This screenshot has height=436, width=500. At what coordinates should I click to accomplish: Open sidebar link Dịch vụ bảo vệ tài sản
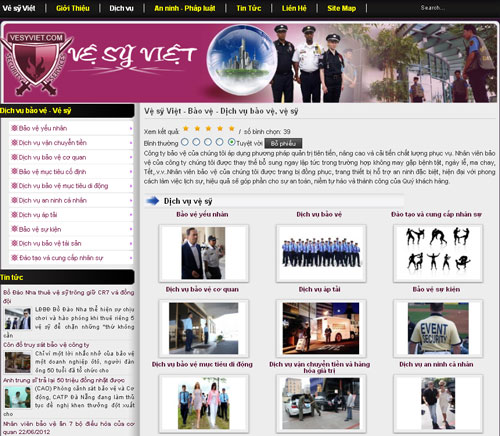pos(50,243)
